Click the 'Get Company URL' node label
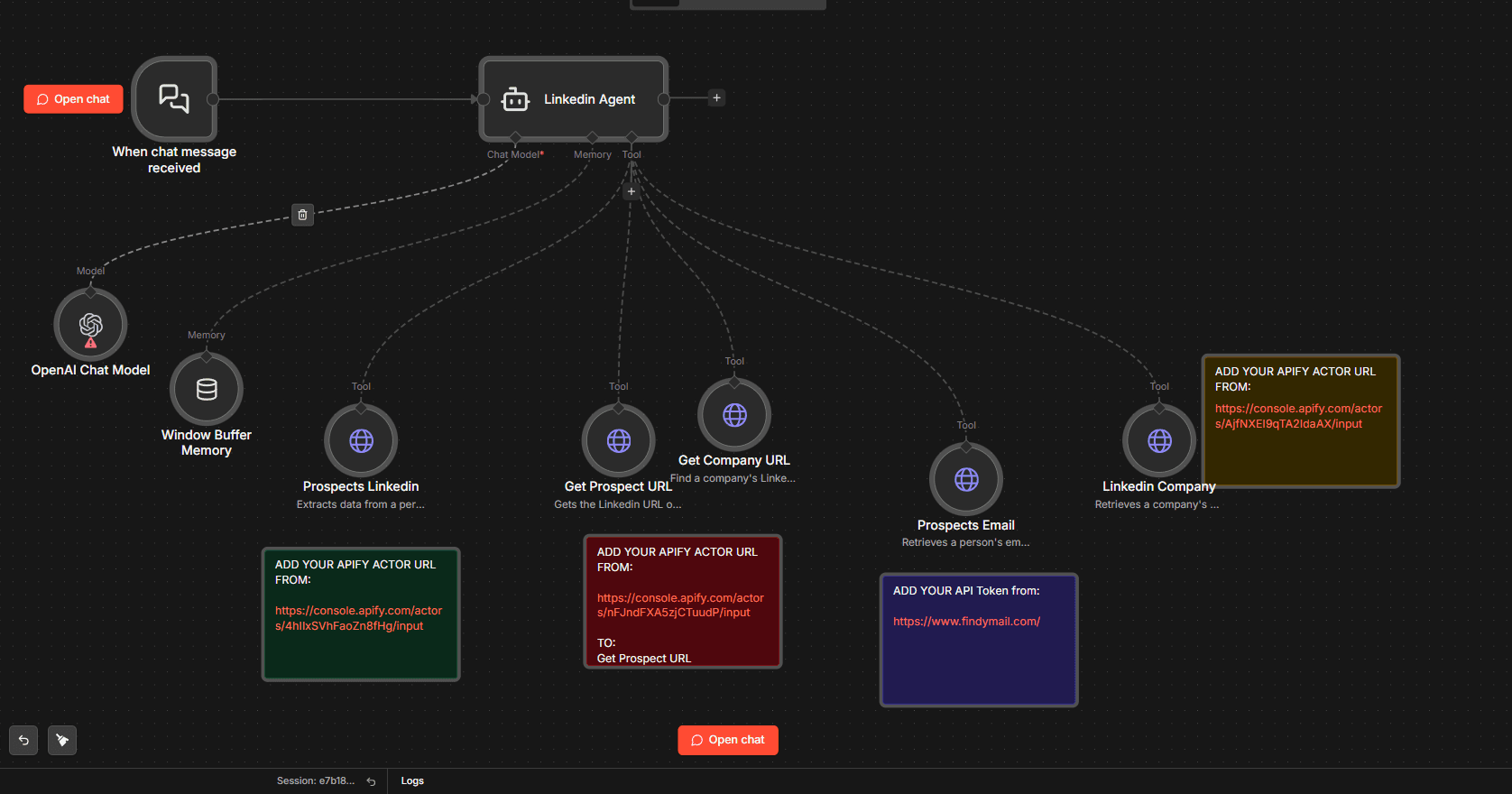1512x794 pixels. tap(734, 460)
